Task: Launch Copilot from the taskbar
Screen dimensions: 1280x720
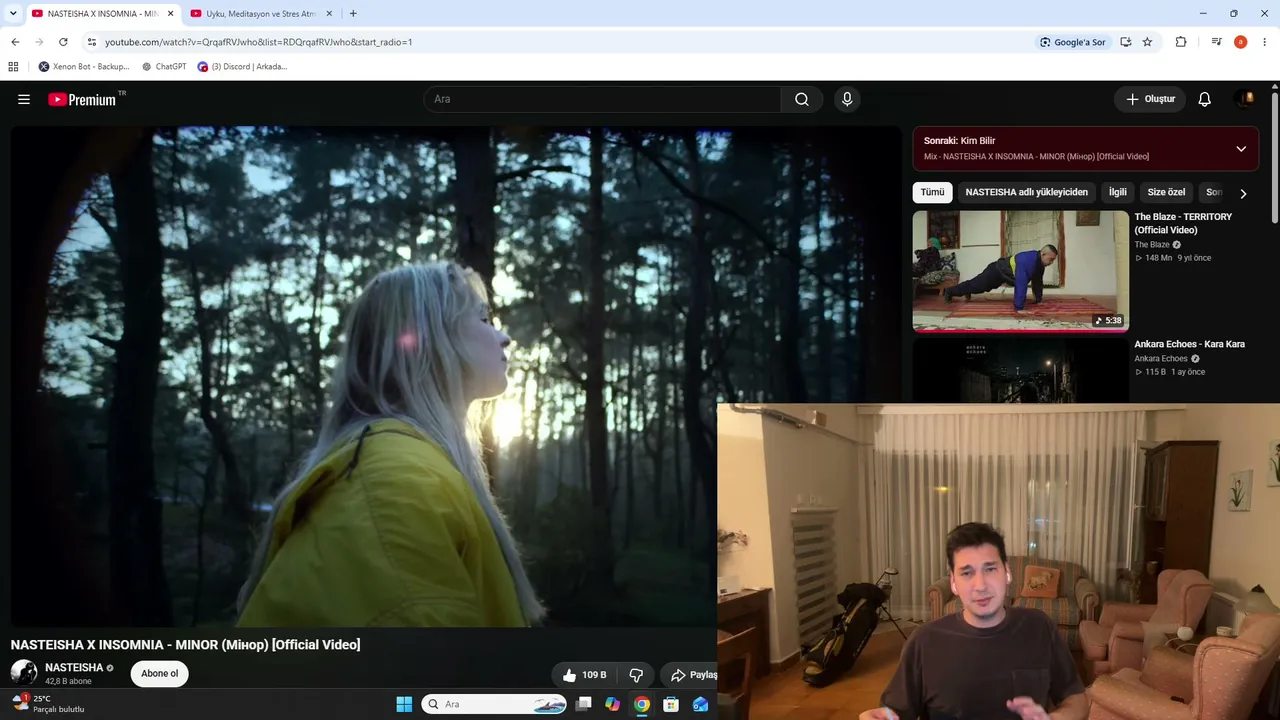Action: 612,704
